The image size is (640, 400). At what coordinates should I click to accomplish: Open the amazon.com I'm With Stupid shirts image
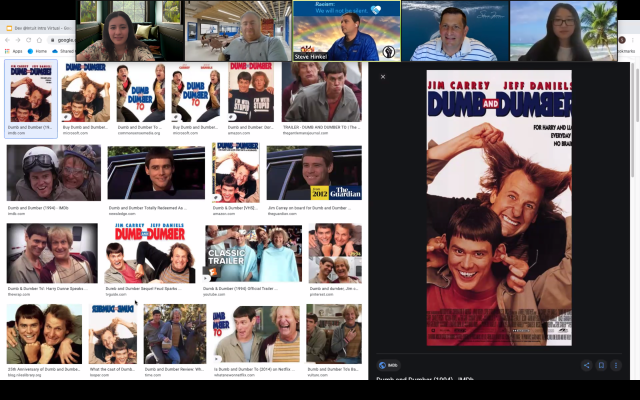click(251, 92)
